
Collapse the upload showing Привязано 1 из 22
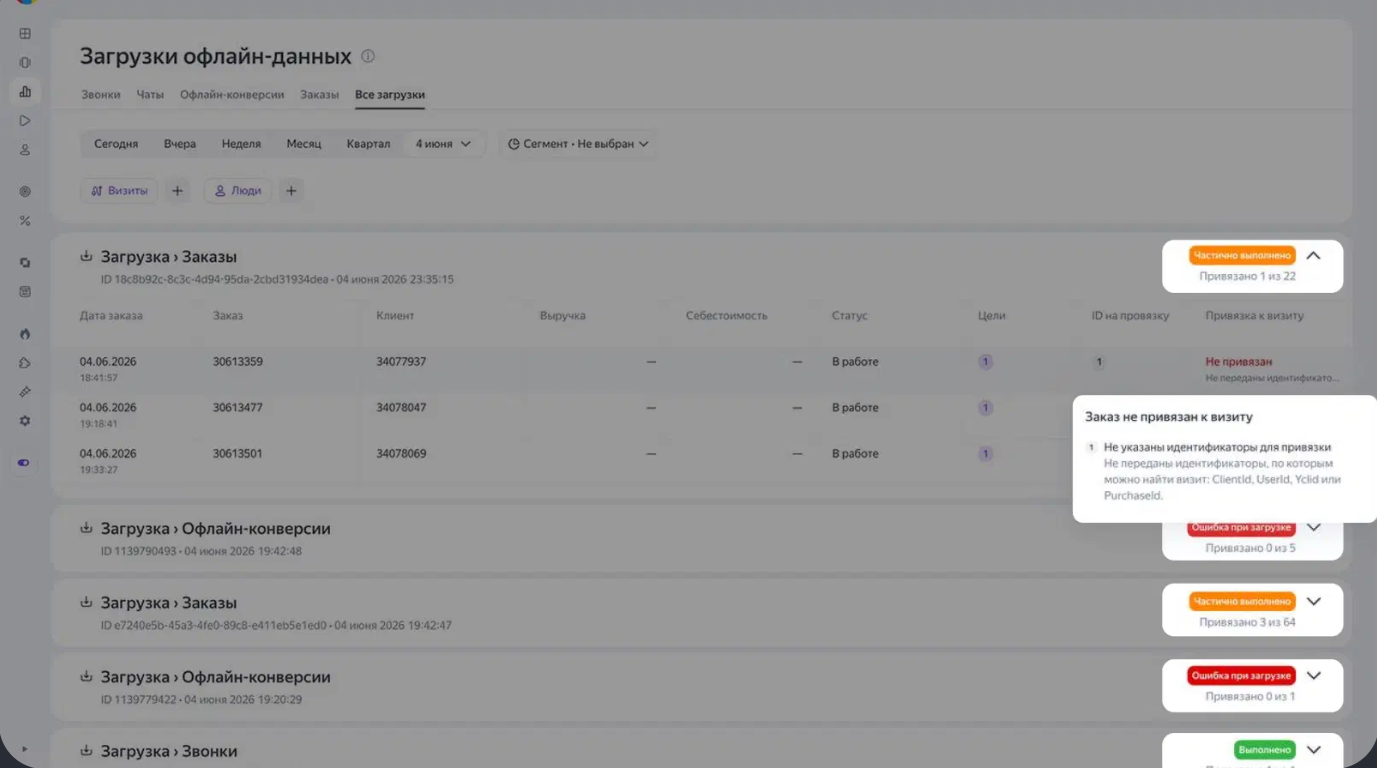(1314, 256)
